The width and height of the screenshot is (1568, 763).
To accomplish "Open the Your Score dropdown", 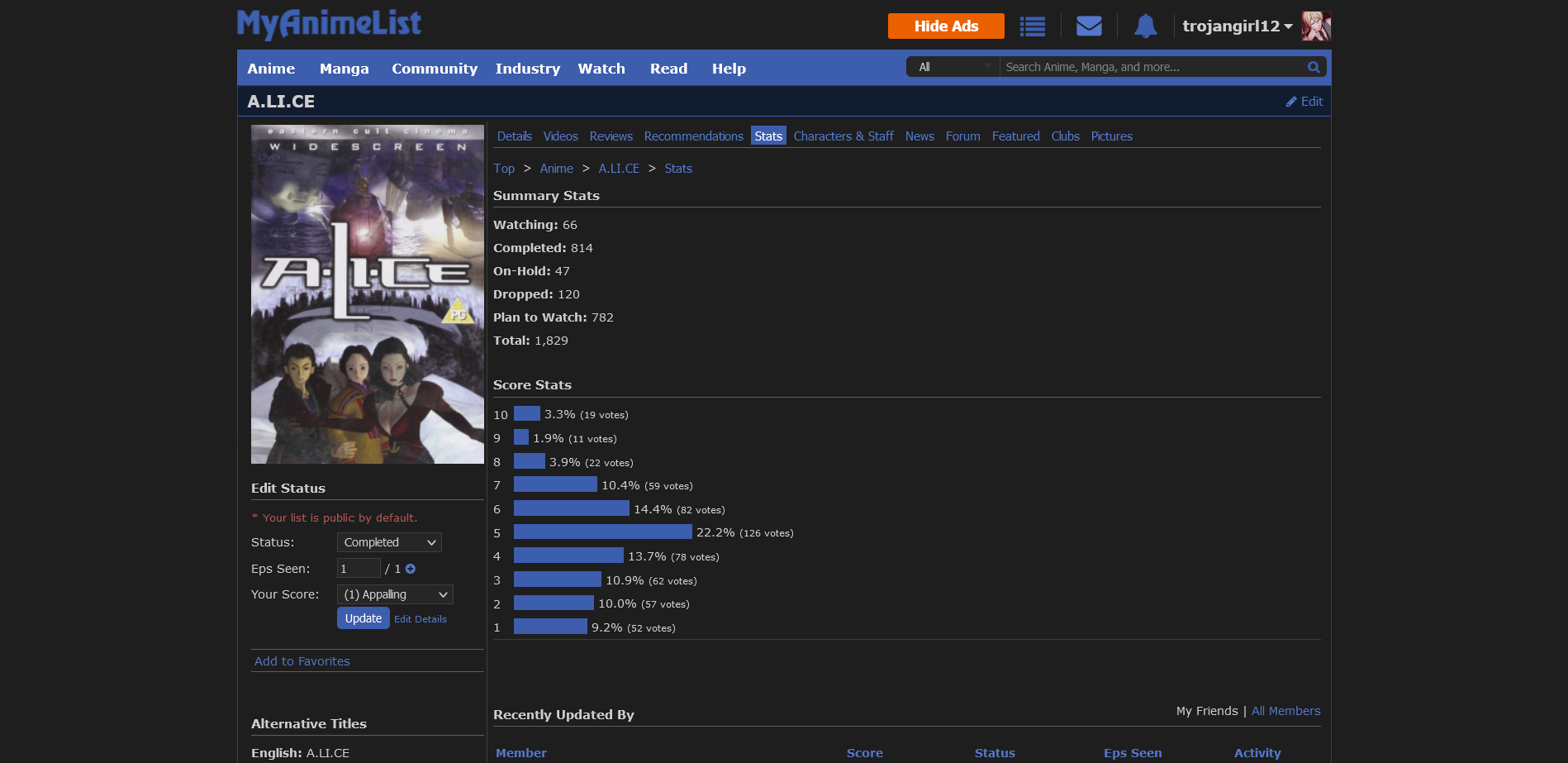I will click(x=395, y=594).
